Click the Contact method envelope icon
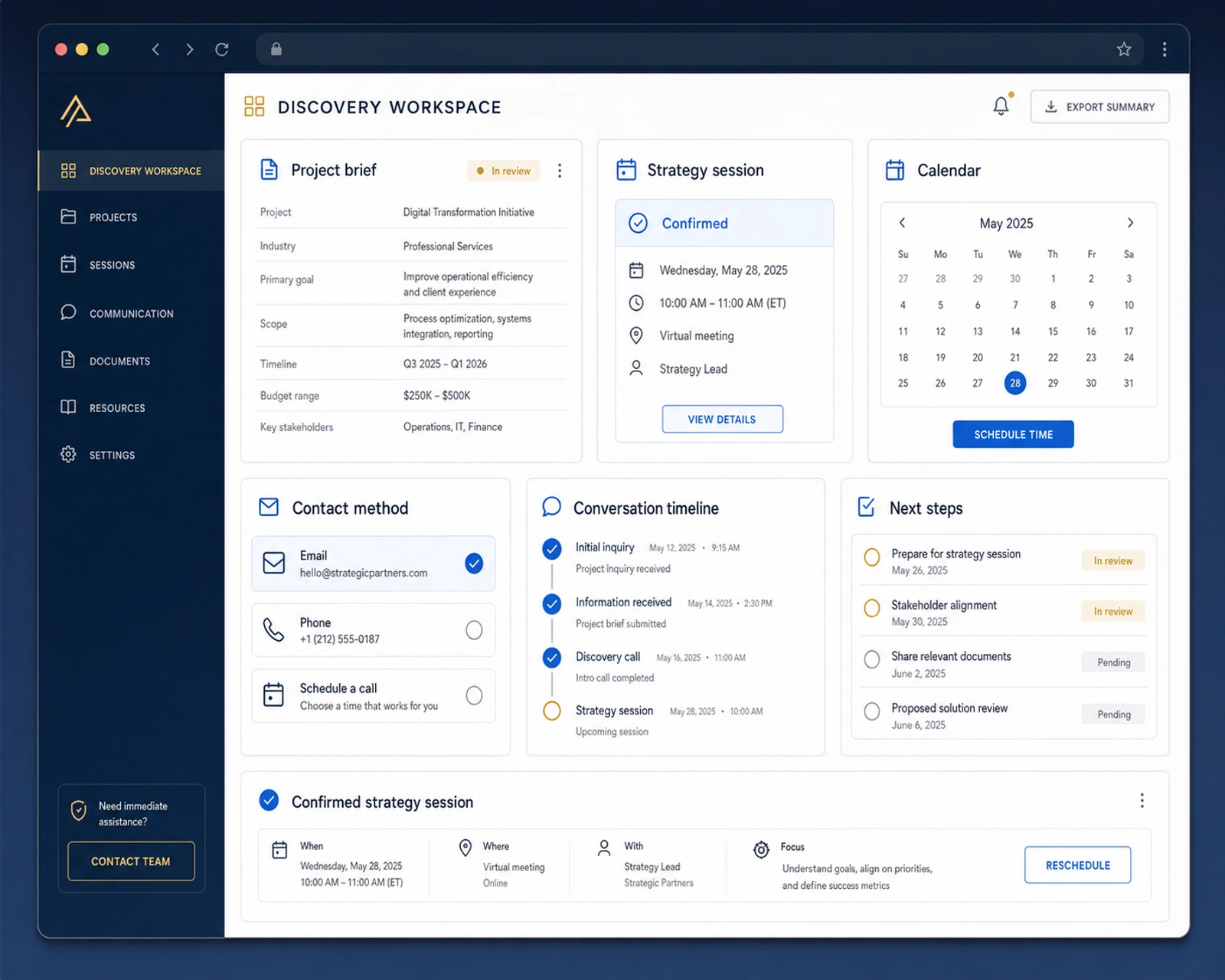 269,507
